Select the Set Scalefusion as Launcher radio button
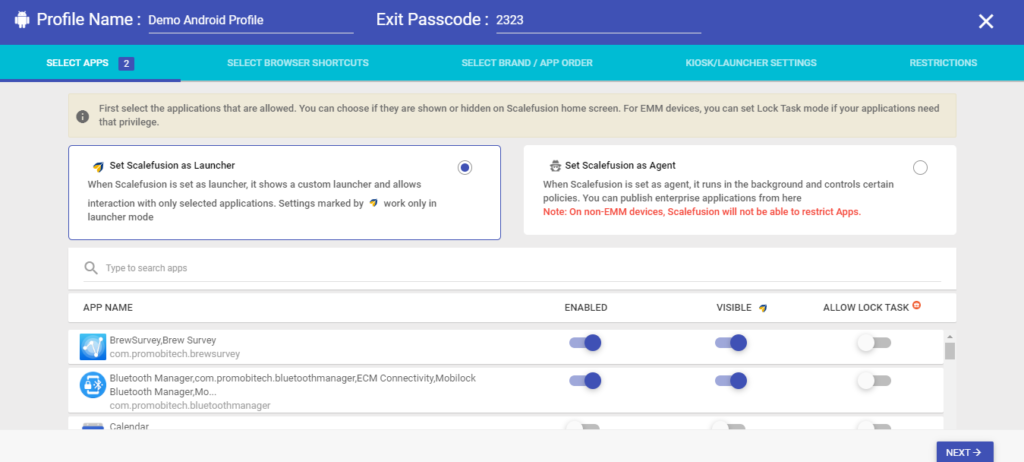This screenshot has width=1024, height=462. tap(464, 167)
